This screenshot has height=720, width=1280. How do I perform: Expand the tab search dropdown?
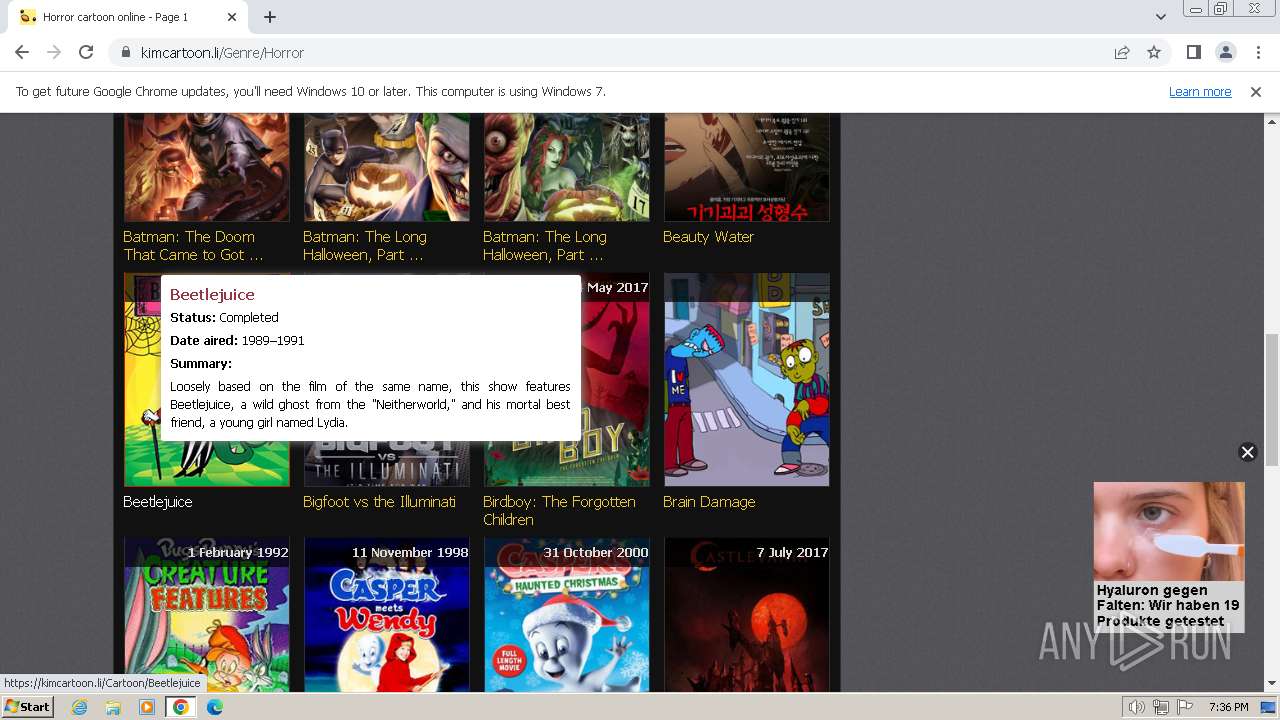[1160, 17]
